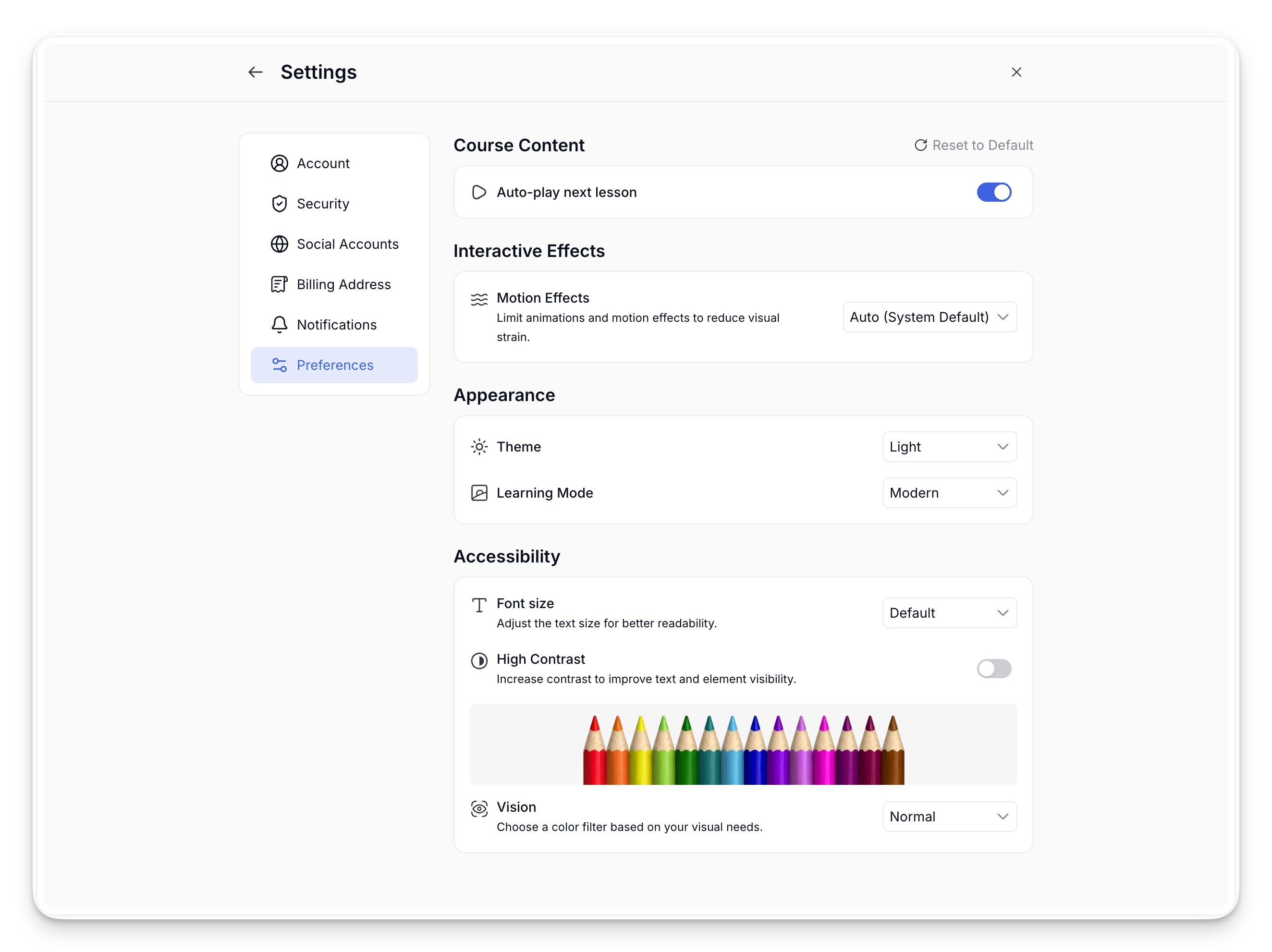
Task: Click the Learning Mode image icon
Action: (479, 493)
